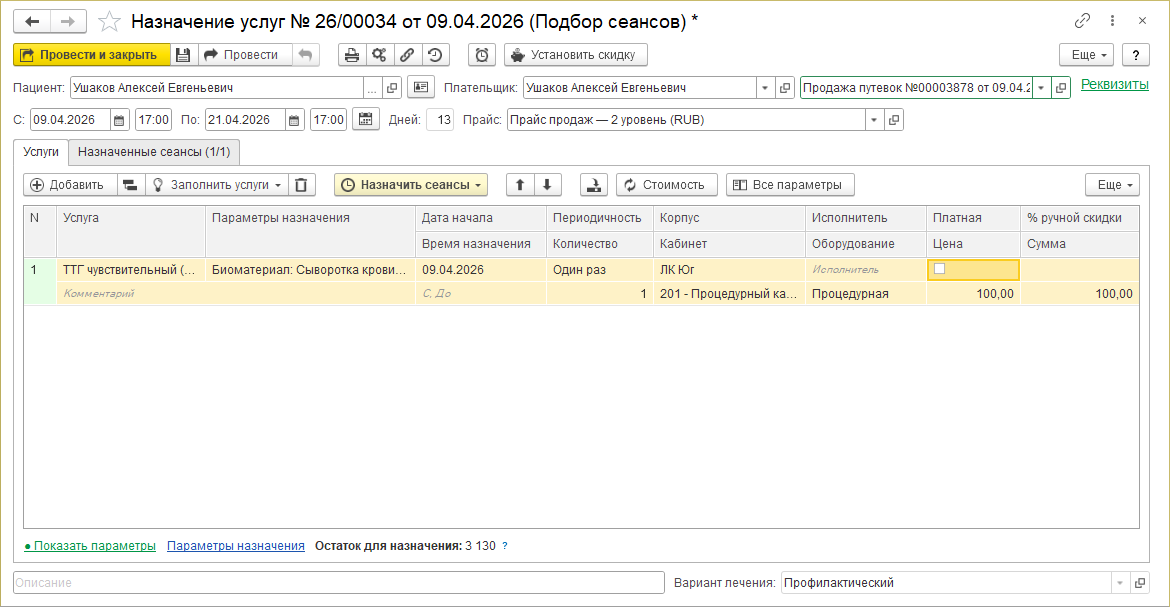
Task: Open the Реквизиты link
Action: pos(1115,84)
